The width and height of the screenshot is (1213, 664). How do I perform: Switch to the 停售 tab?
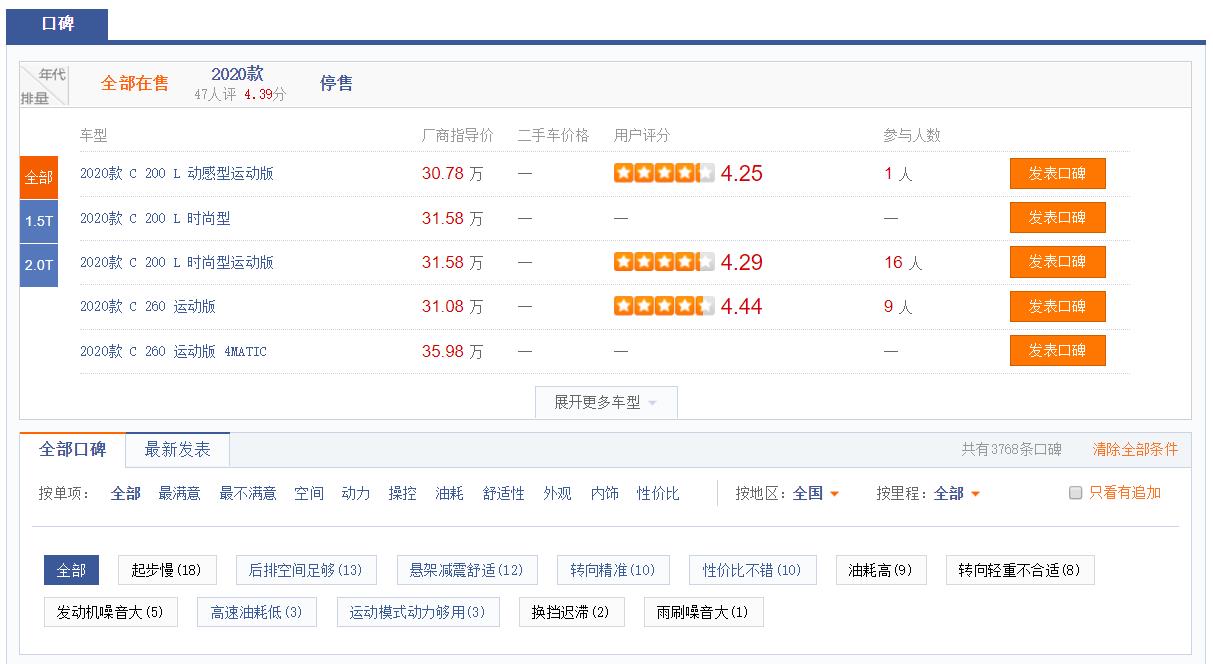[x=336, y=84]
